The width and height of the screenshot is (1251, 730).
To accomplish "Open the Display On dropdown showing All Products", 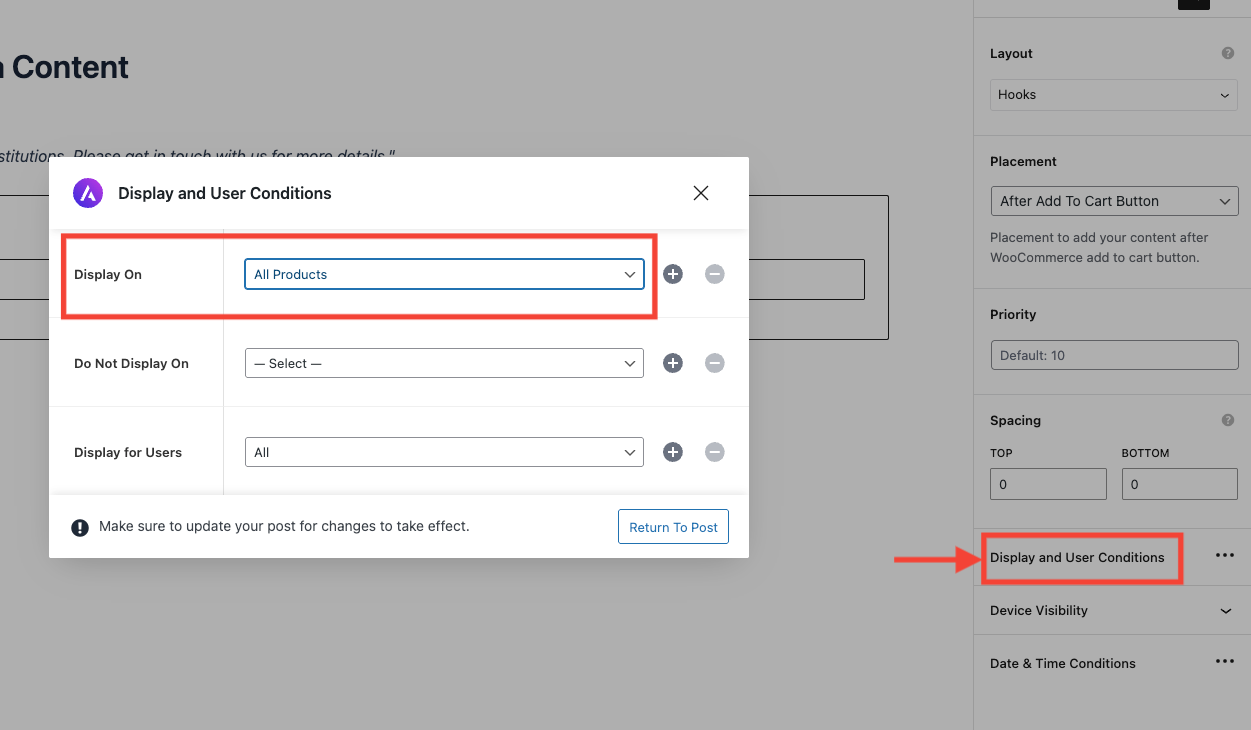I will (x=444, y=274).
